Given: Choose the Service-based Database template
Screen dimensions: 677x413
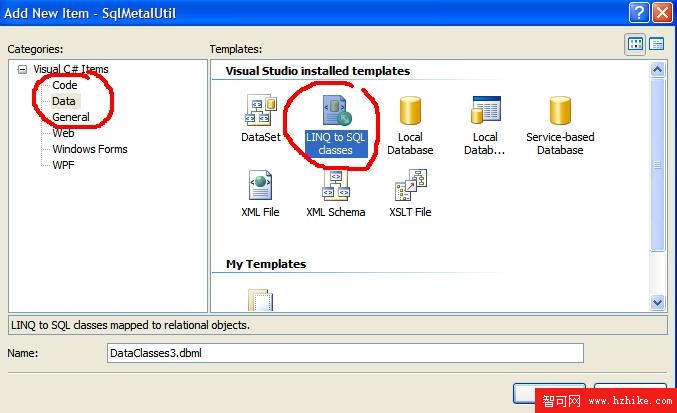Looking at the screenshot, I should click(560, 126).
